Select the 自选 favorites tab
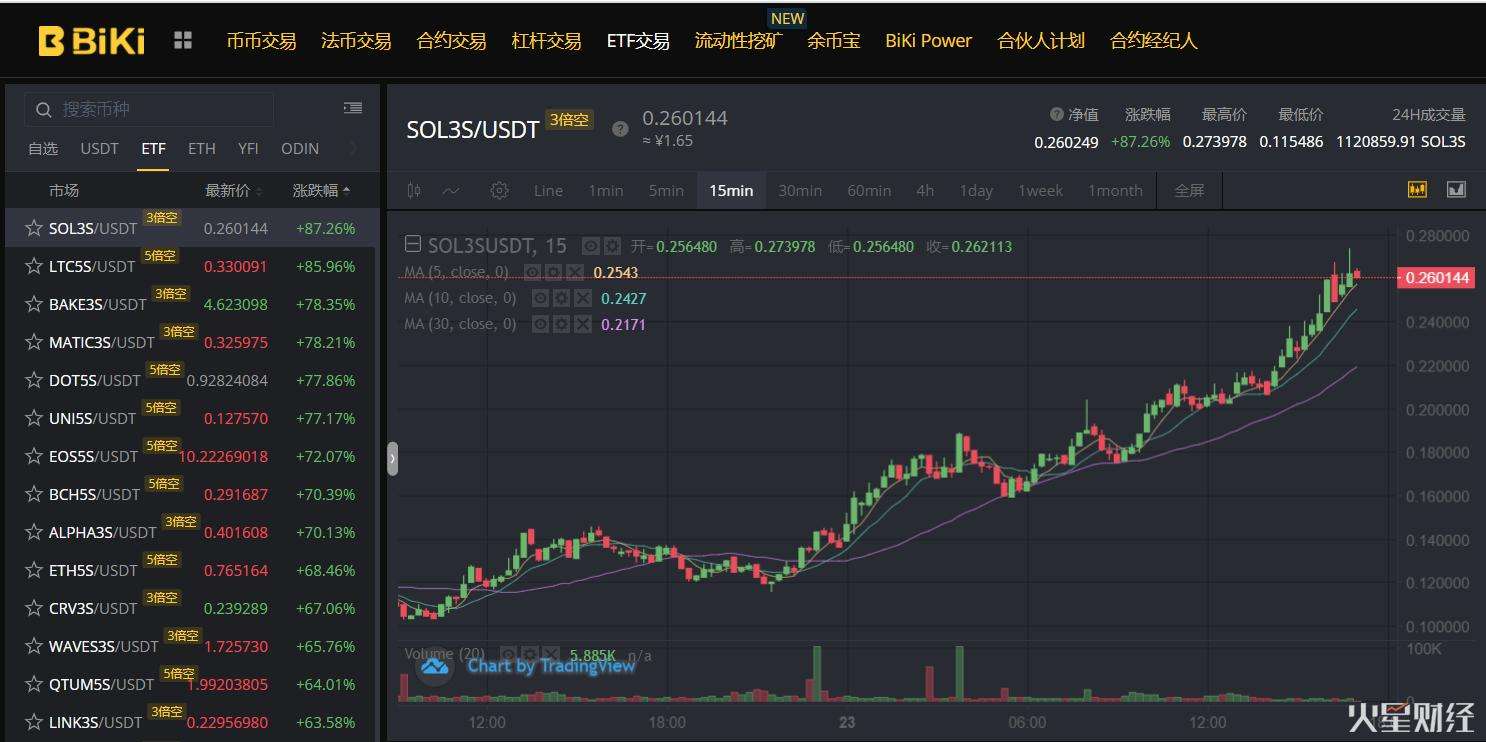Image resolution: width=1486 pixels, height=742 pixels. (43, 148)
